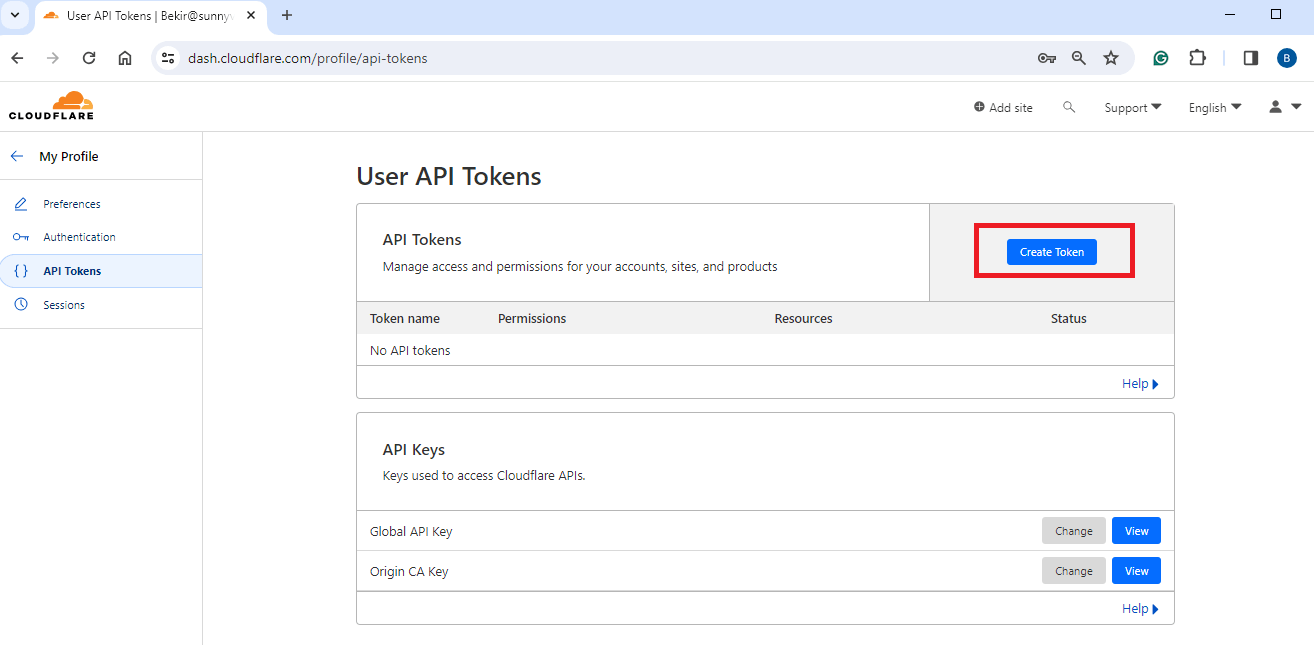Toggle the browser side panel icon
This screenshot has height=645, width=1314.
(1250, 58)
